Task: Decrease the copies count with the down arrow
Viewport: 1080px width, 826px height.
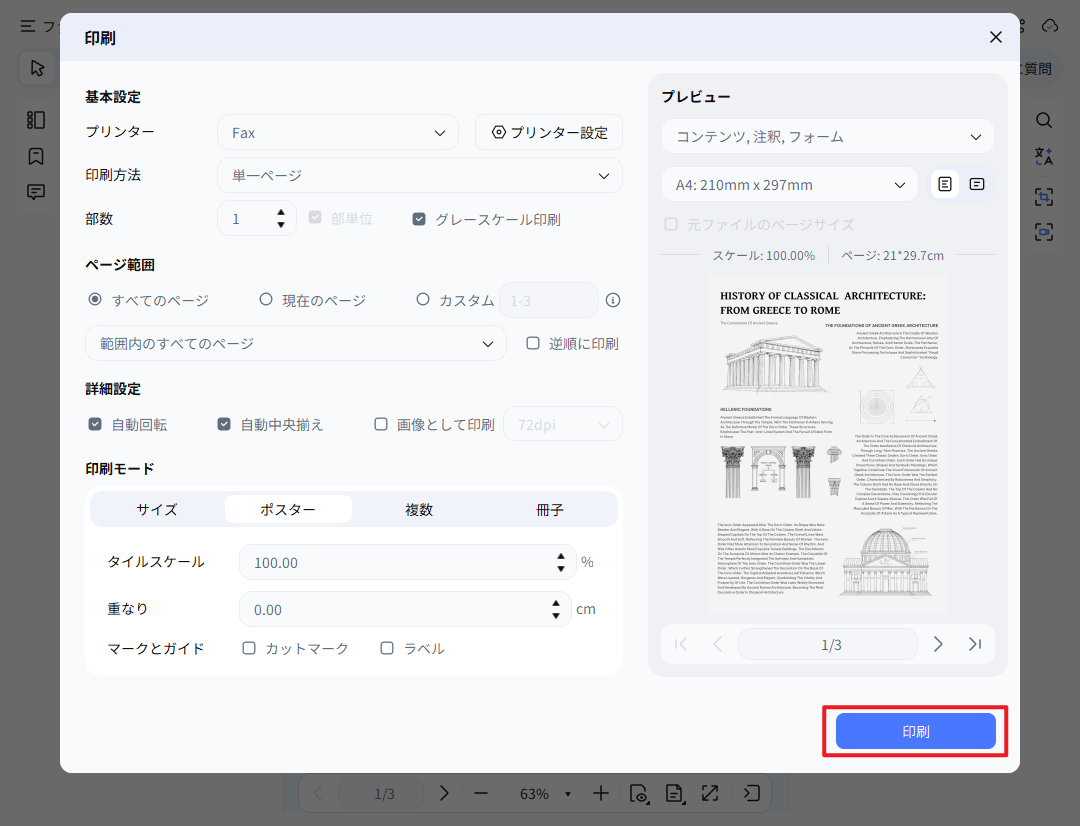Action: [x=281, y=225]
